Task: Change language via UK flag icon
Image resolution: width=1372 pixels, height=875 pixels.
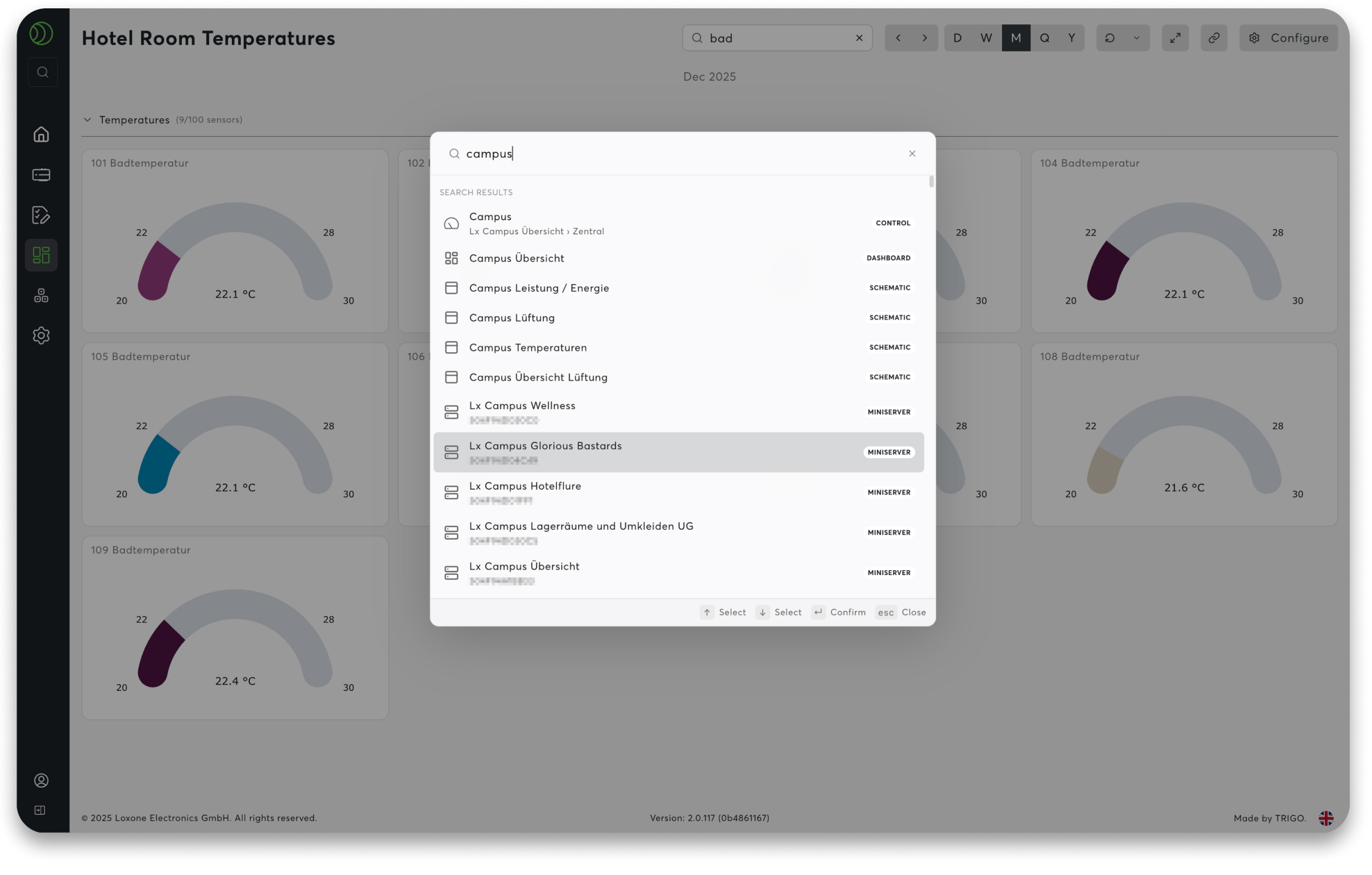Action: (x=1325, y=818)
